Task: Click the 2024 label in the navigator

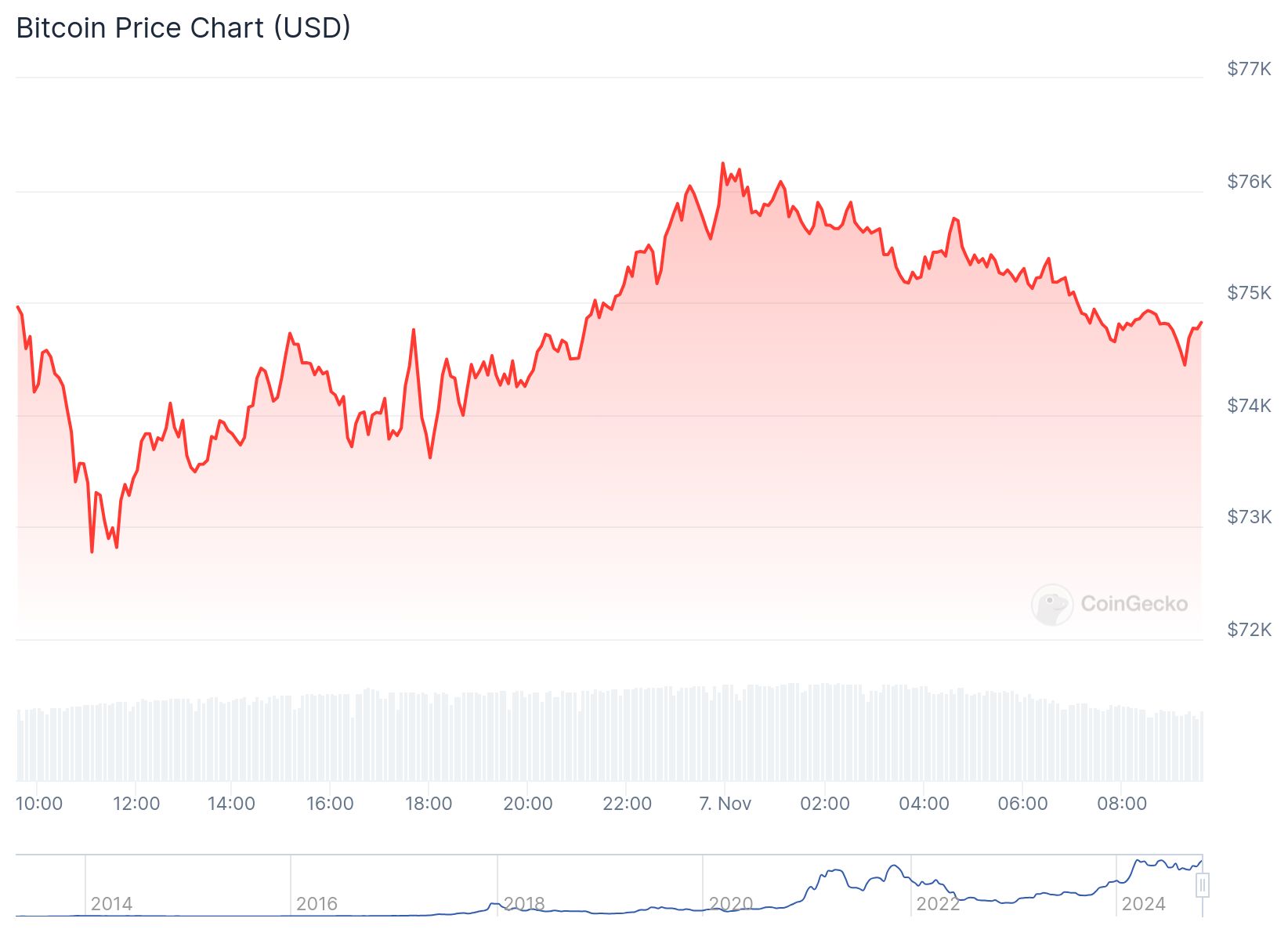Action: [x=1143, y=904]
